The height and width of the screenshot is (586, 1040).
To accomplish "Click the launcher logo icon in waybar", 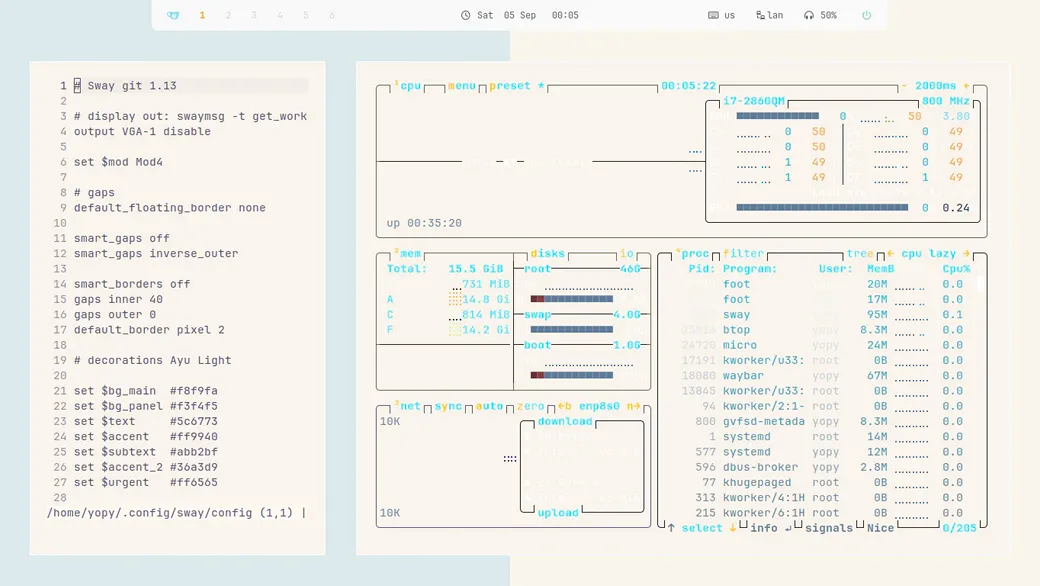I will (173, 15).
